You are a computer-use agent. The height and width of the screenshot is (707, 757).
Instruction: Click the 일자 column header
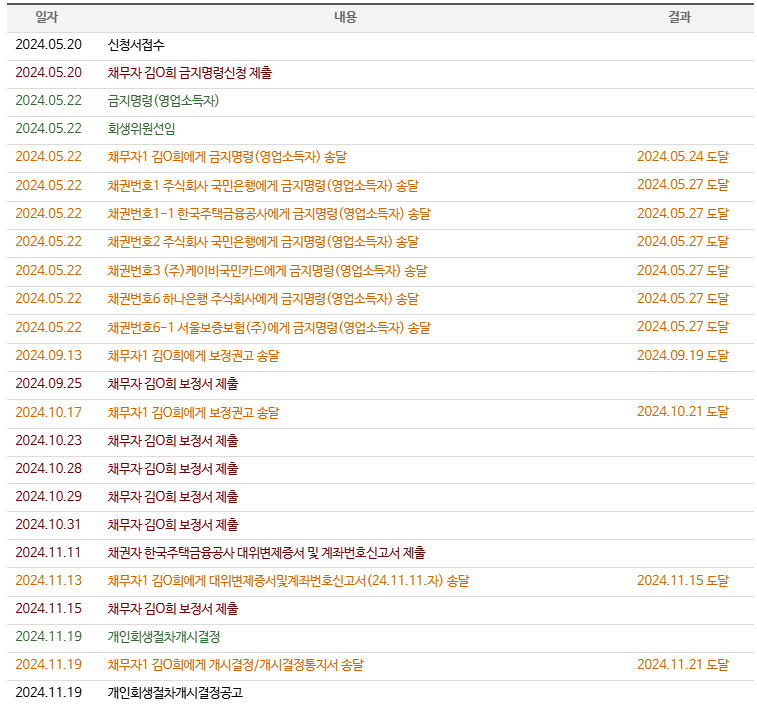click(46, 17)
